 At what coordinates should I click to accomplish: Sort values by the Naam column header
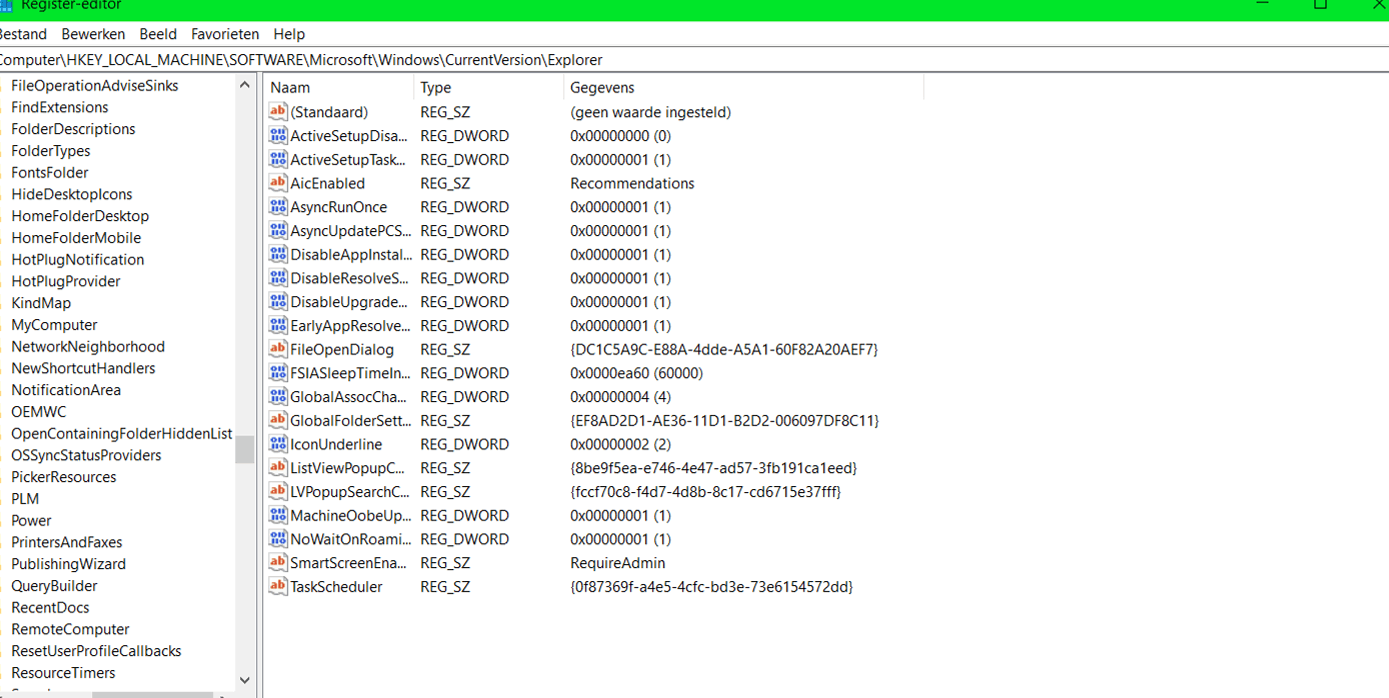pos(338,87)
